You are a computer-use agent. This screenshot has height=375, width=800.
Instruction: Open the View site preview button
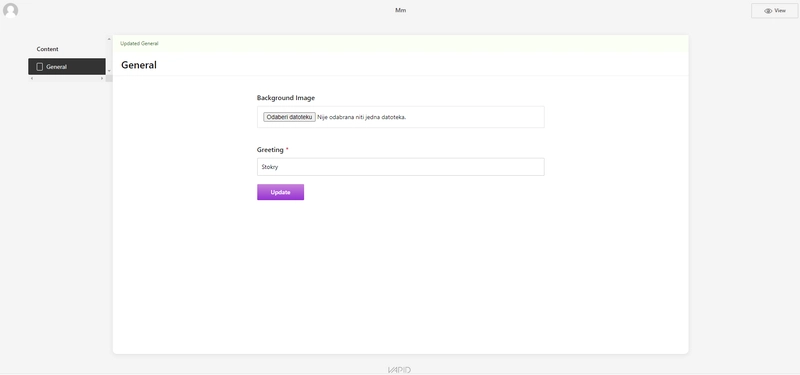(774, 11)
